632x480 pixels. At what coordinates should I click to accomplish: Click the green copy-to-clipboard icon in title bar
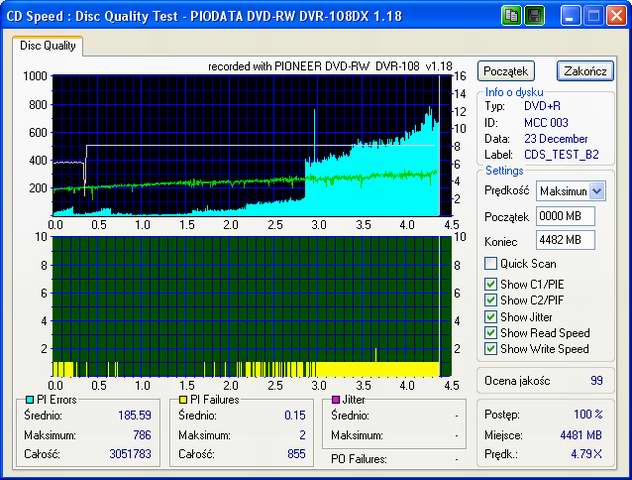click(511, 16)
